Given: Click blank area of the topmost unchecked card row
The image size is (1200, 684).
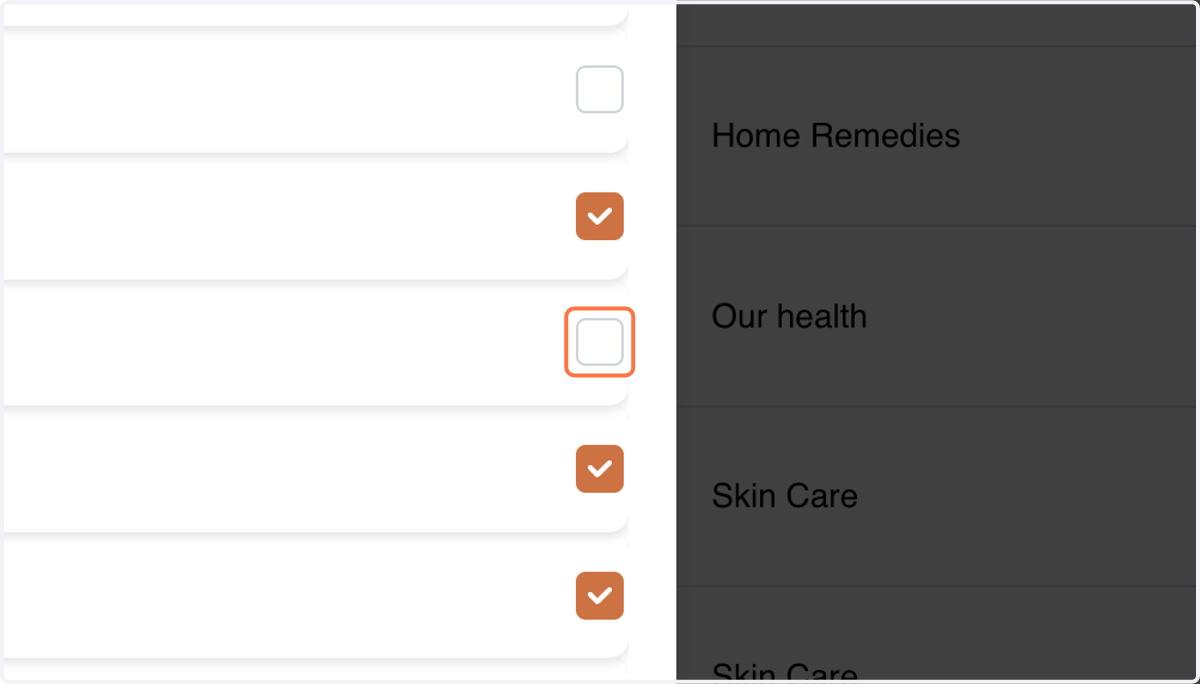Looking at the screenshot, I should (290, 90).
